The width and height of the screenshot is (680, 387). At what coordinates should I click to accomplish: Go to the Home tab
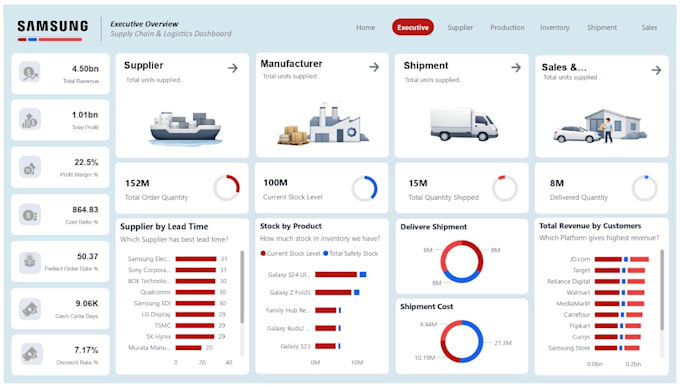click(366, 27)
